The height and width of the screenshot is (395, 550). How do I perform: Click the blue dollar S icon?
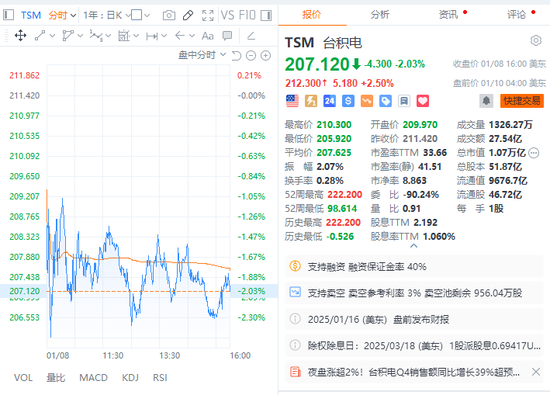[x=348, y=101]
